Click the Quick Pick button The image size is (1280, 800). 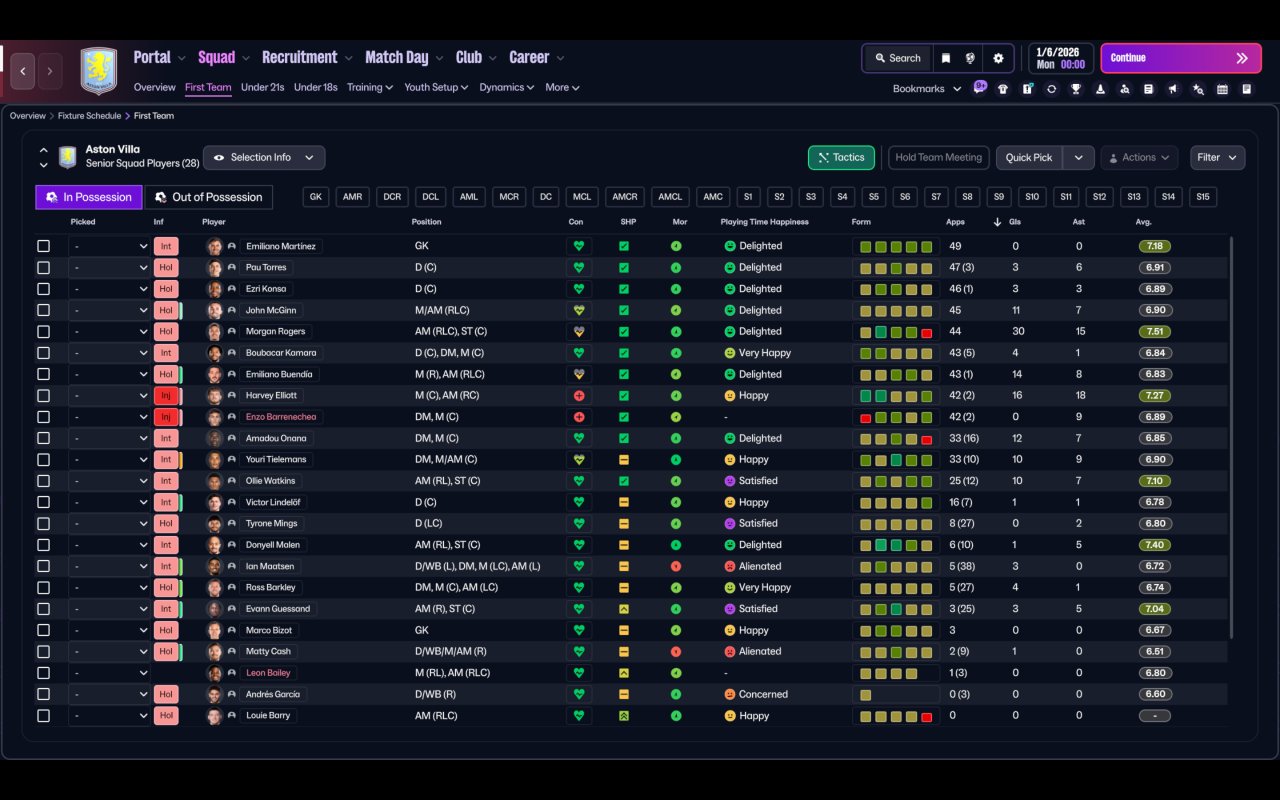[x=1029, y=157]
